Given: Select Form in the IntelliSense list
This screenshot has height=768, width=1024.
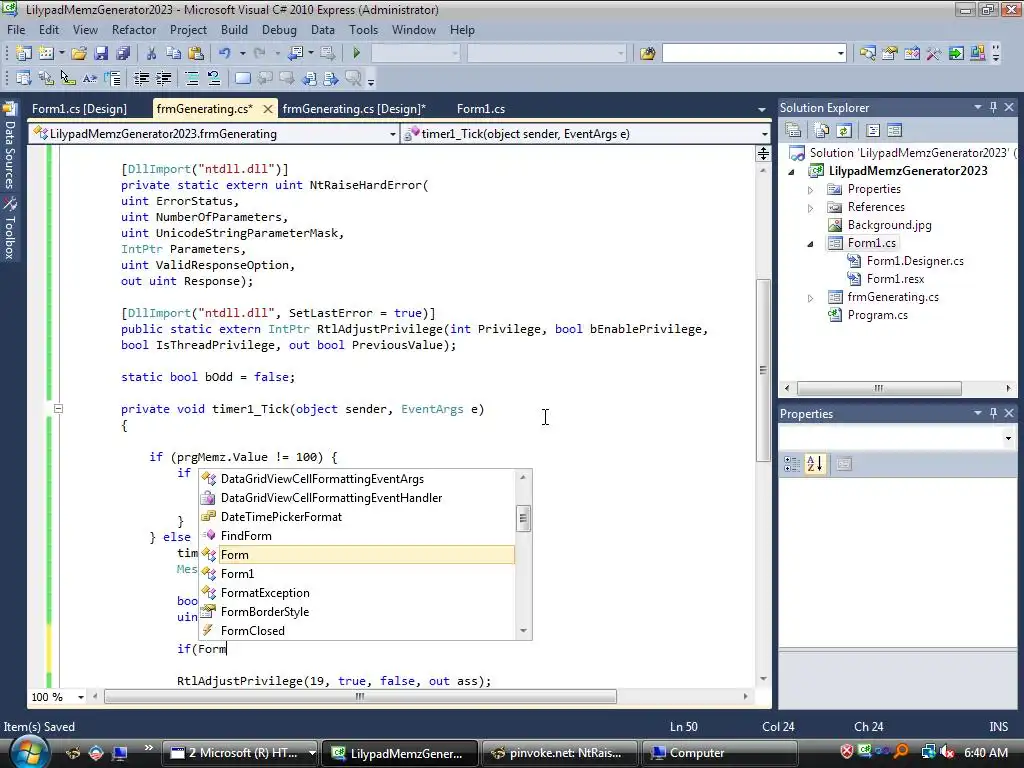Looking at the screenshot, I should [357, 554].
